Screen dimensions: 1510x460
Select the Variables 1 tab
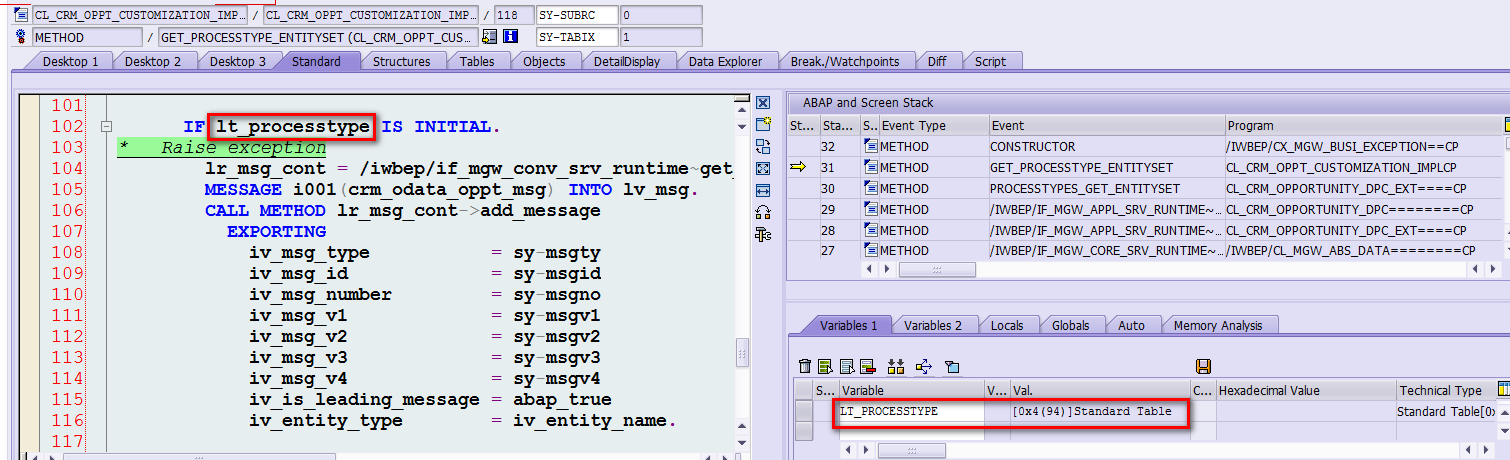tap(848, 325)
